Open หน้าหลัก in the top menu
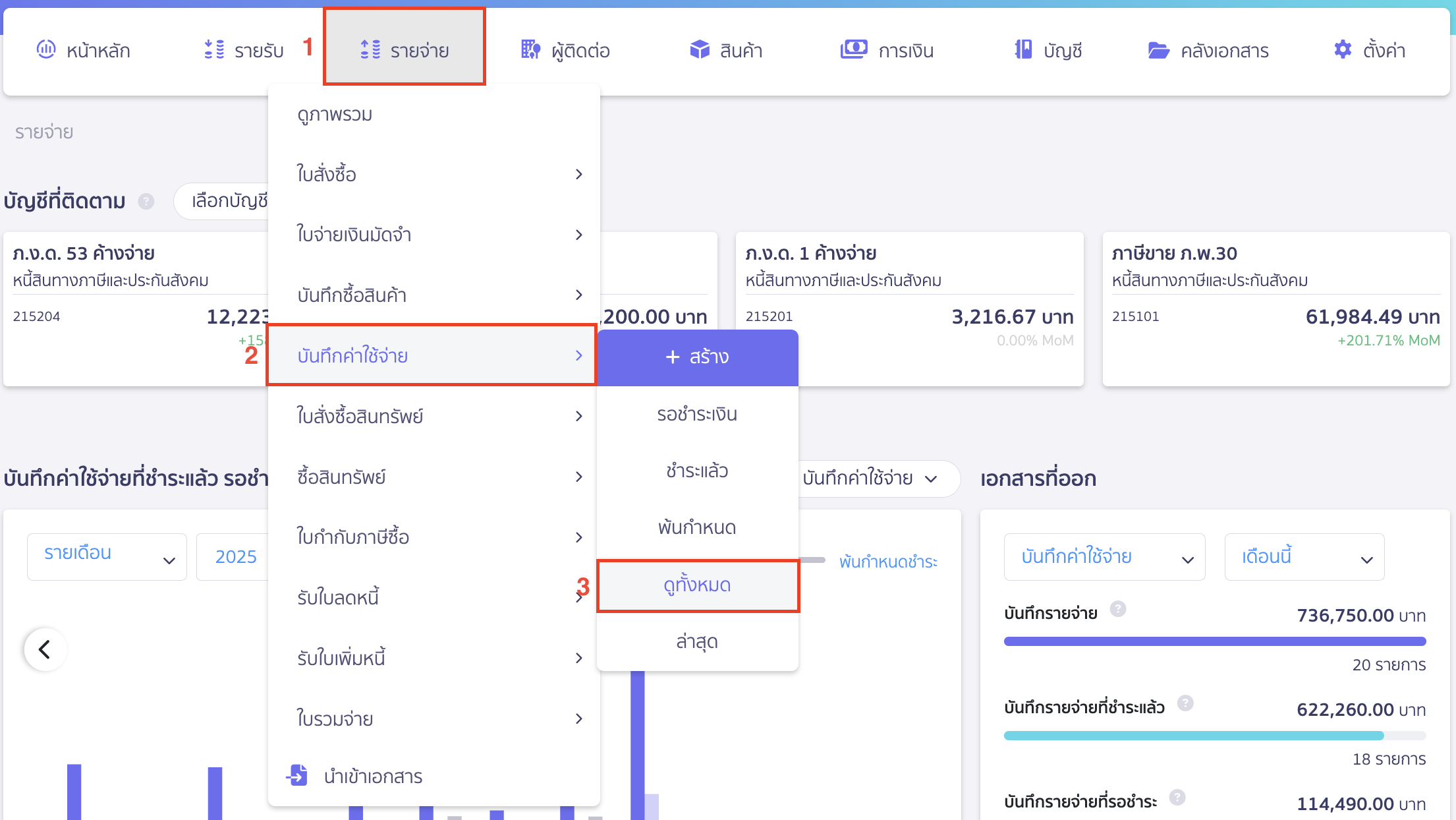The height and width of the screenshot is (820, 1456). tap(83, 50)
